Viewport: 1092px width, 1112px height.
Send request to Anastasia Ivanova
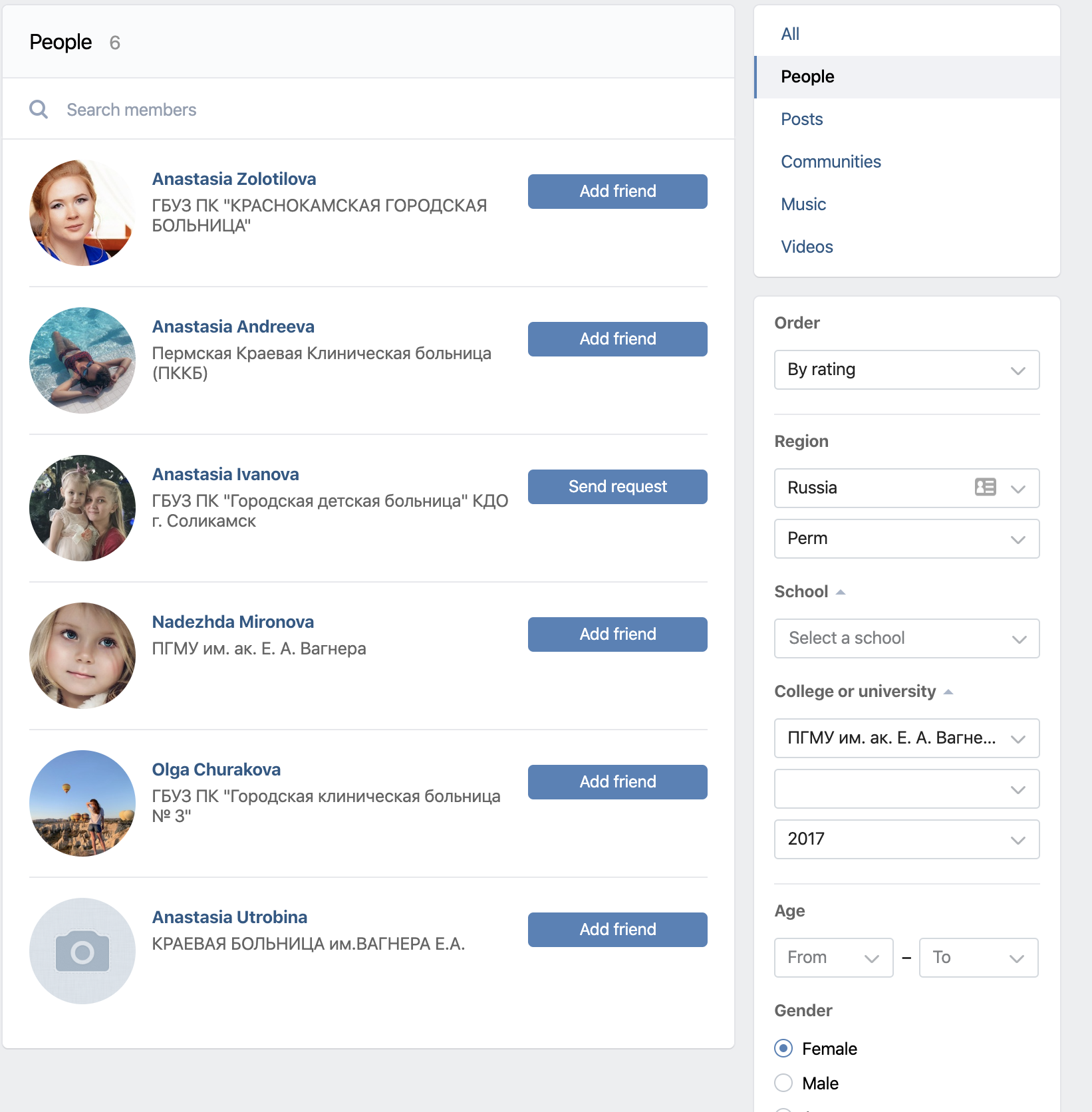pos(617,487)
